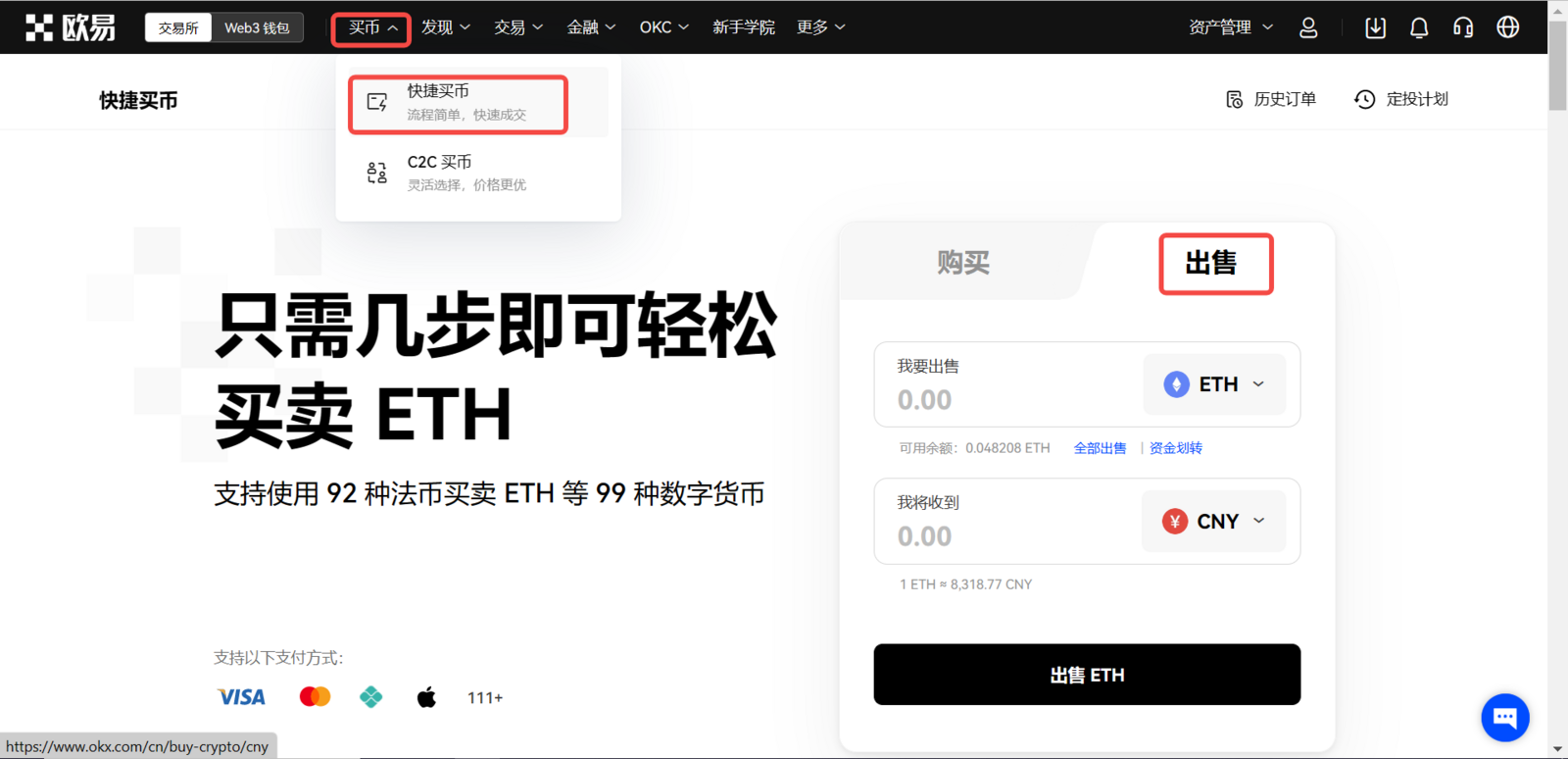Select 快捷买币 from the menu

458,103
